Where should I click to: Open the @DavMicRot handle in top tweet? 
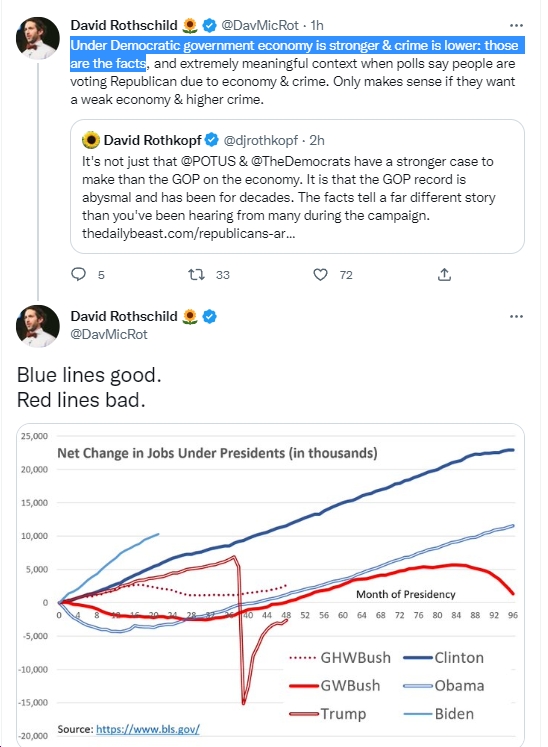coord(260,25)
